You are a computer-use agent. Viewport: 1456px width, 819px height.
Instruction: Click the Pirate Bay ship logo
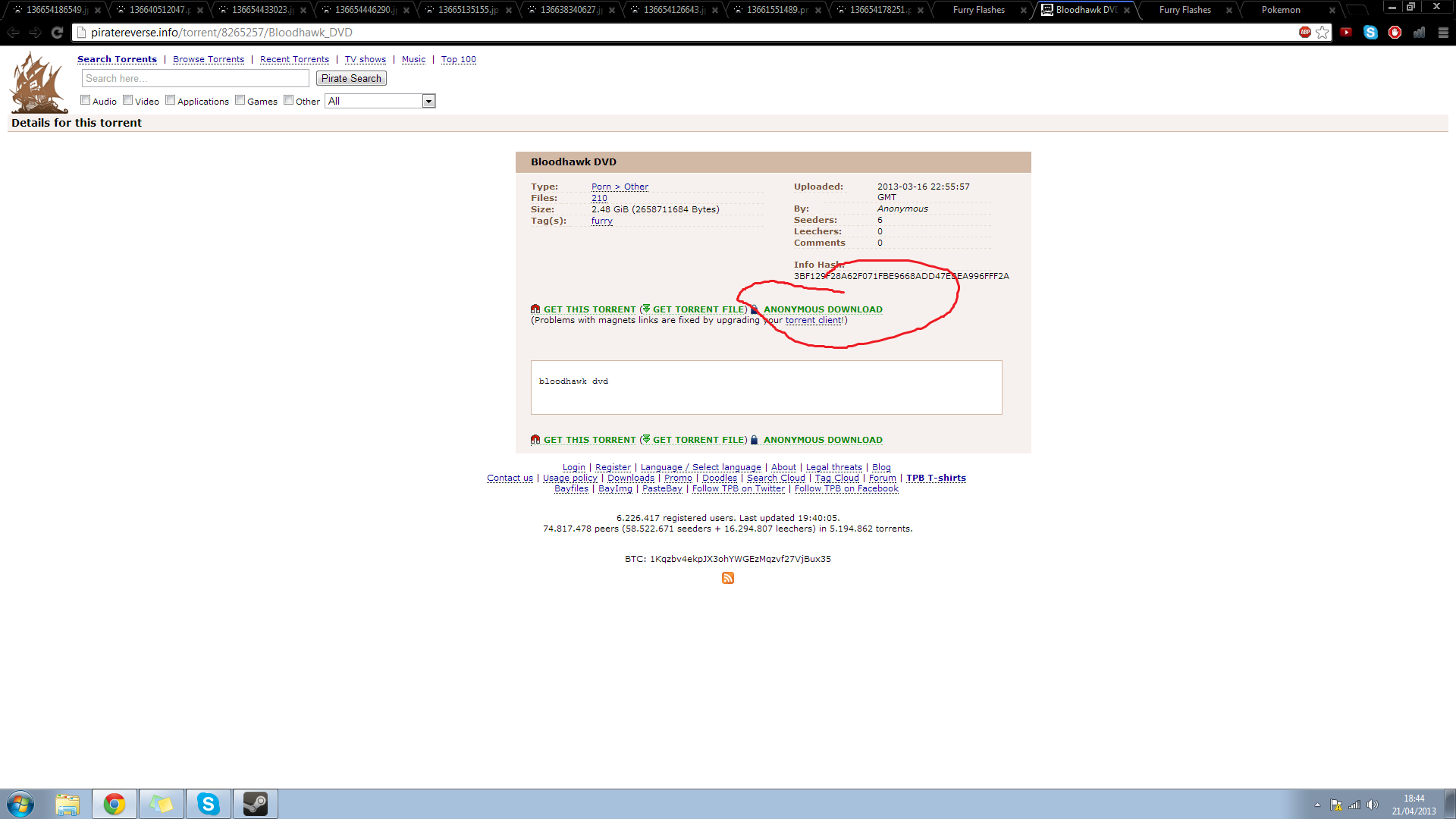click(38, 83)
